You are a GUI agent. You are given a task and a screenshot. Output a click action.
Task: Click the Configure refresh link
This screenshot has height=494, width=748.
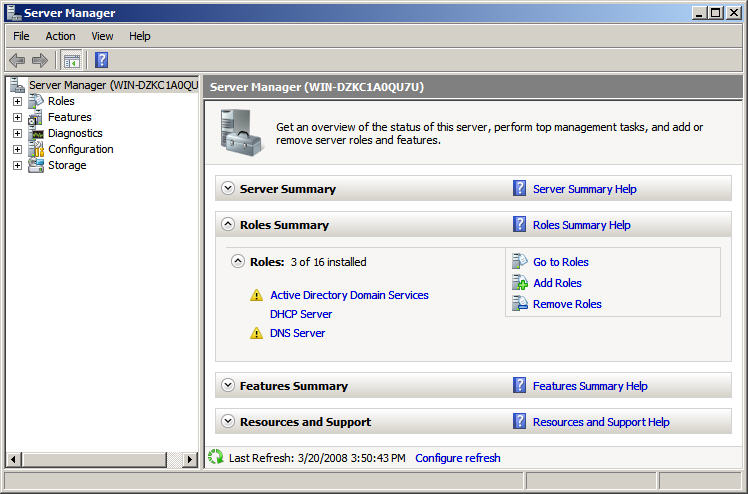(x=457, y=458)
